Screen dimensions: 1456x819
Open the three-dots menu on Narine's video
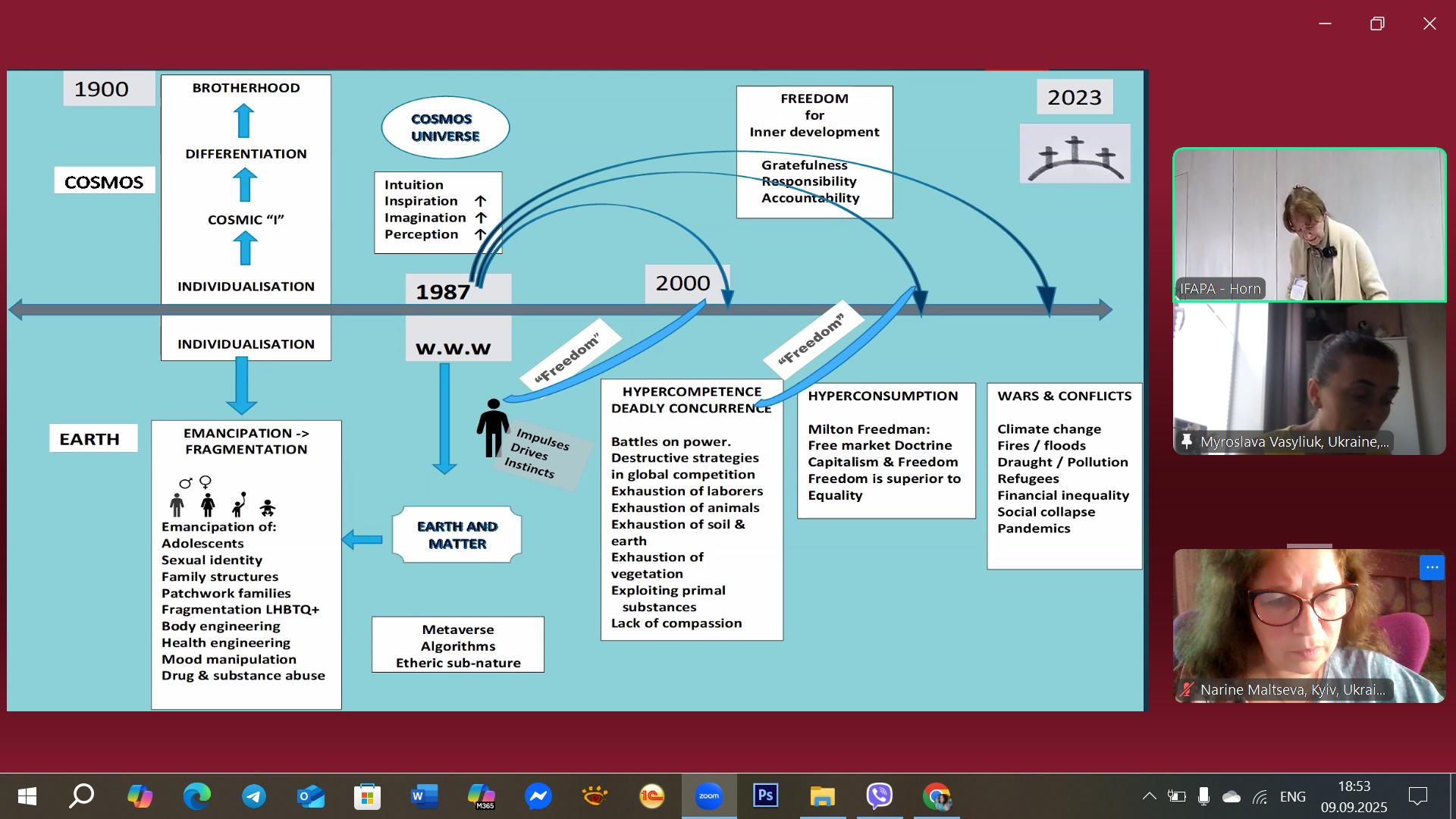[1432, 567]
